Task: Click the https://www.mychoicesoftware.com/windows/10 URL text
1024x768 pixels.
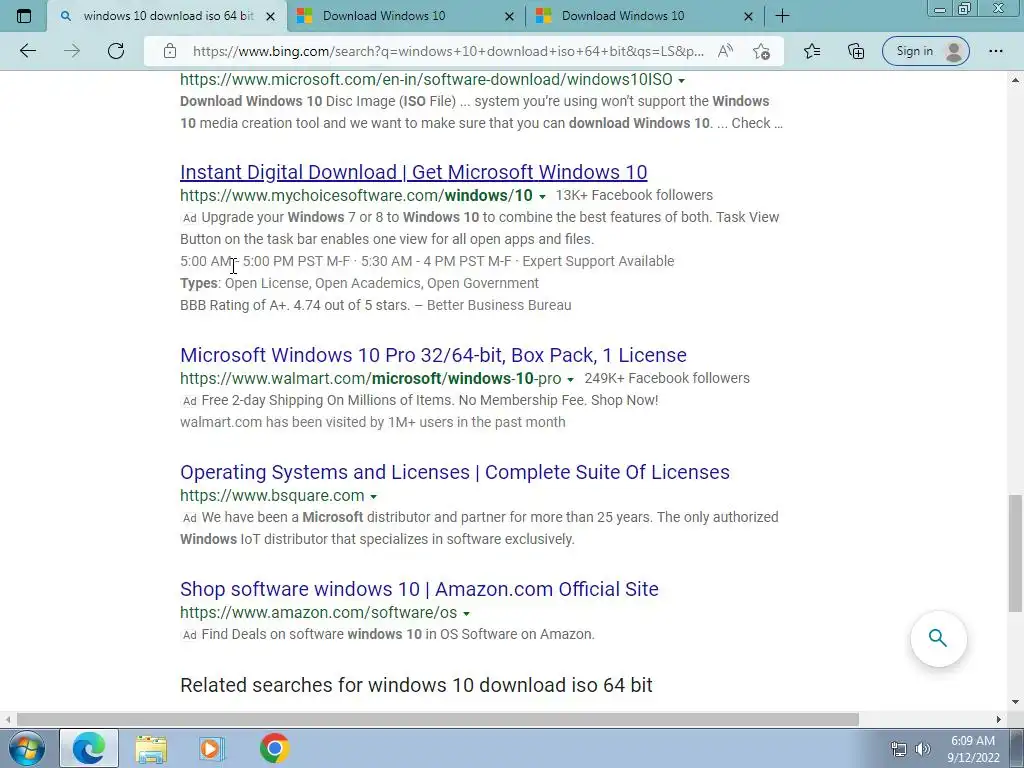Action: [357, 195]
